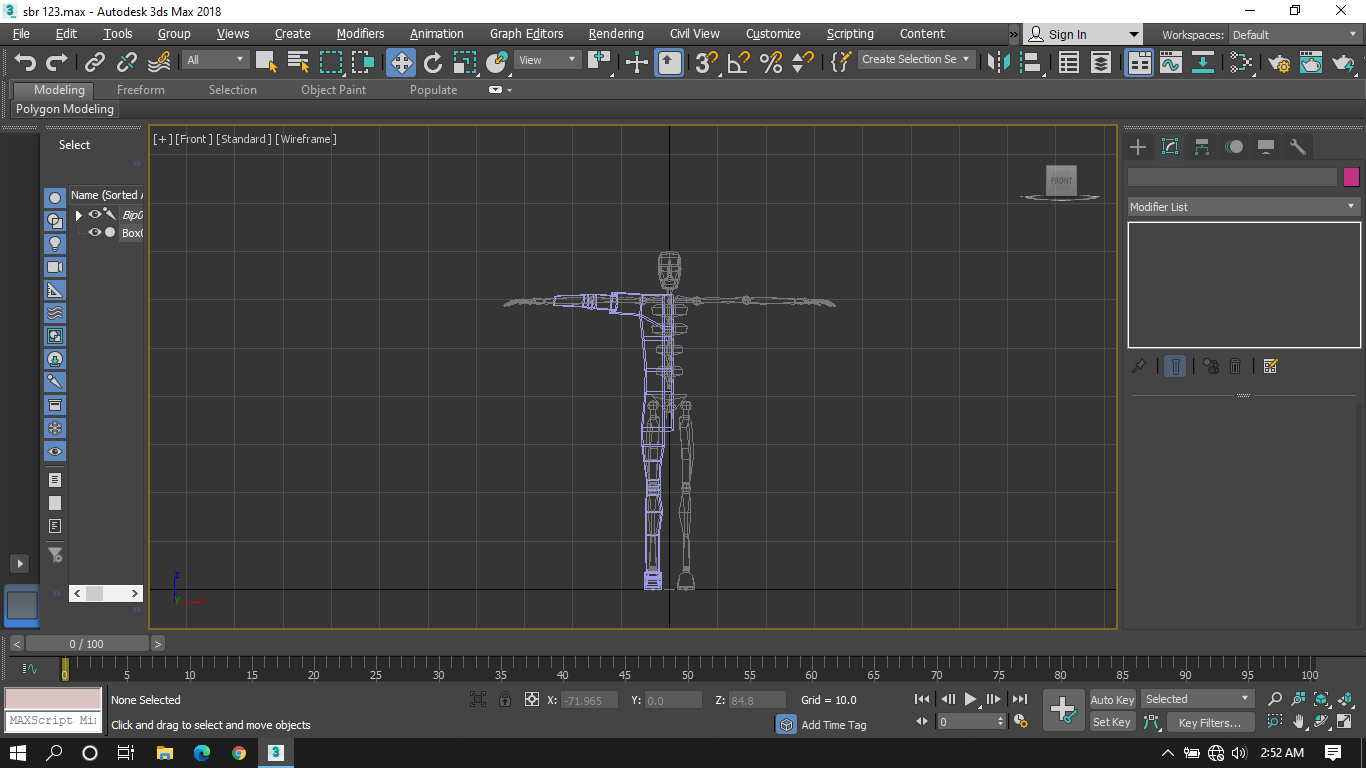Click the time slider 0 / 100 handle
1366x768 pixels.
click(x=86, y=644)
